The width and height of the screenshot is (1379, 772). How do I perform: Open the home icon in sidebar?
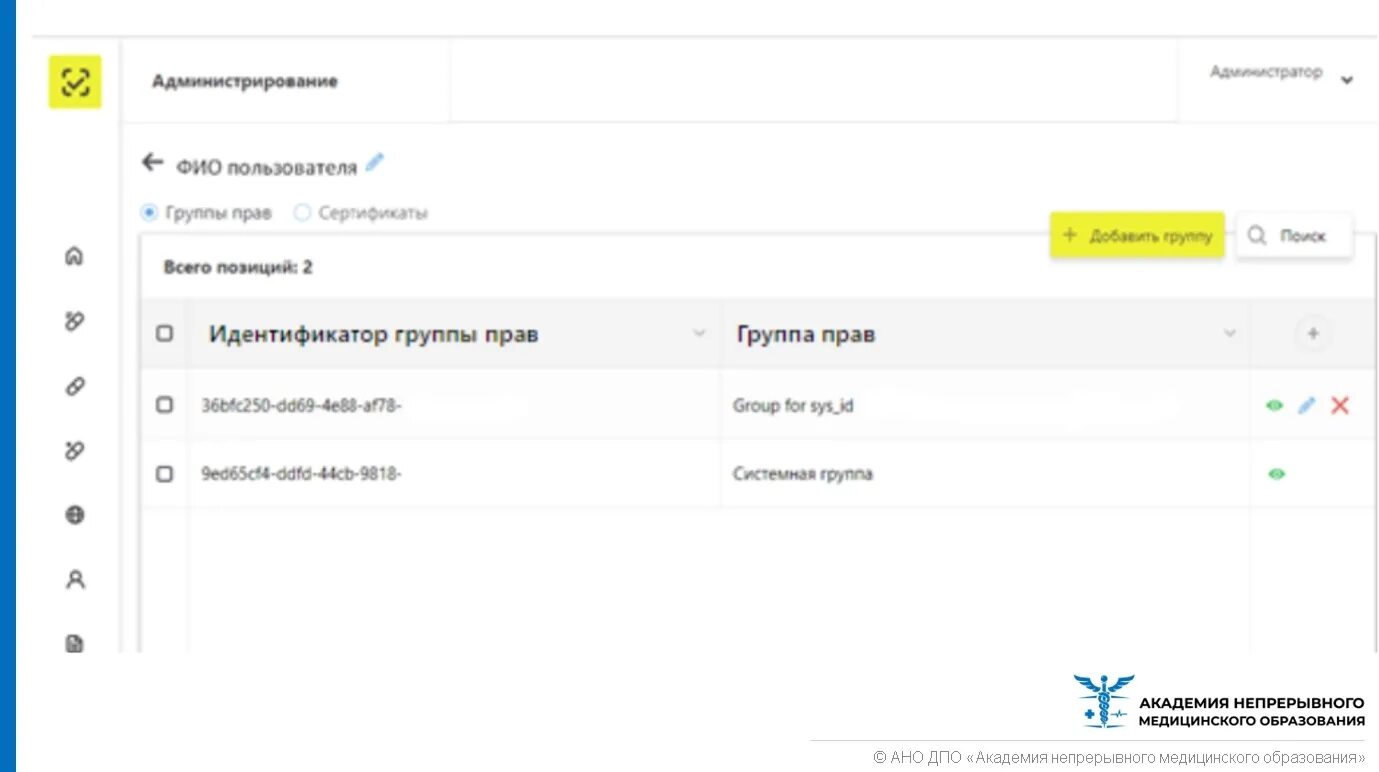click(x=74, y=256)
